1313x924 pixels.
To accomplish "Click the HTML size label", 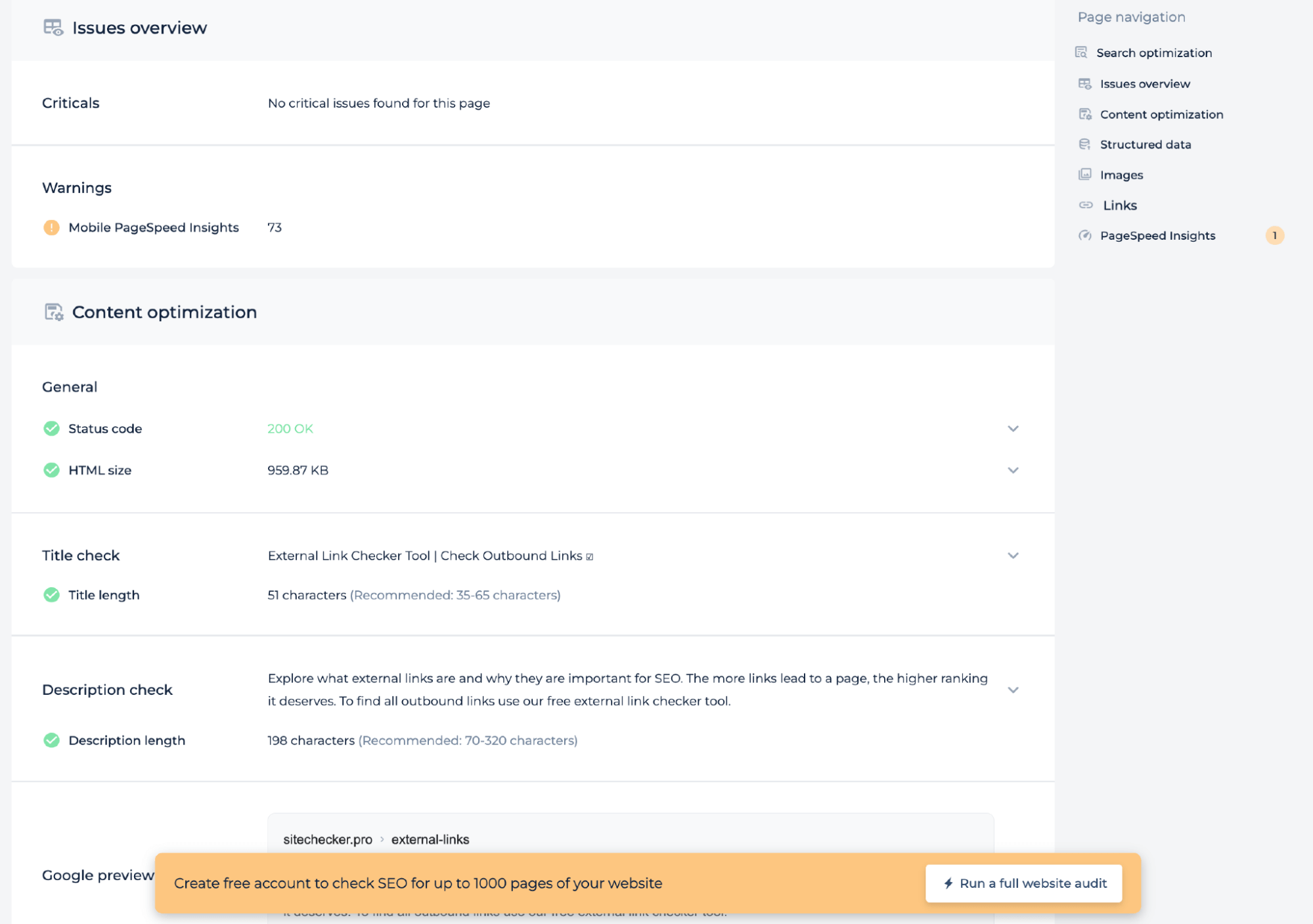I will [100, 470].
